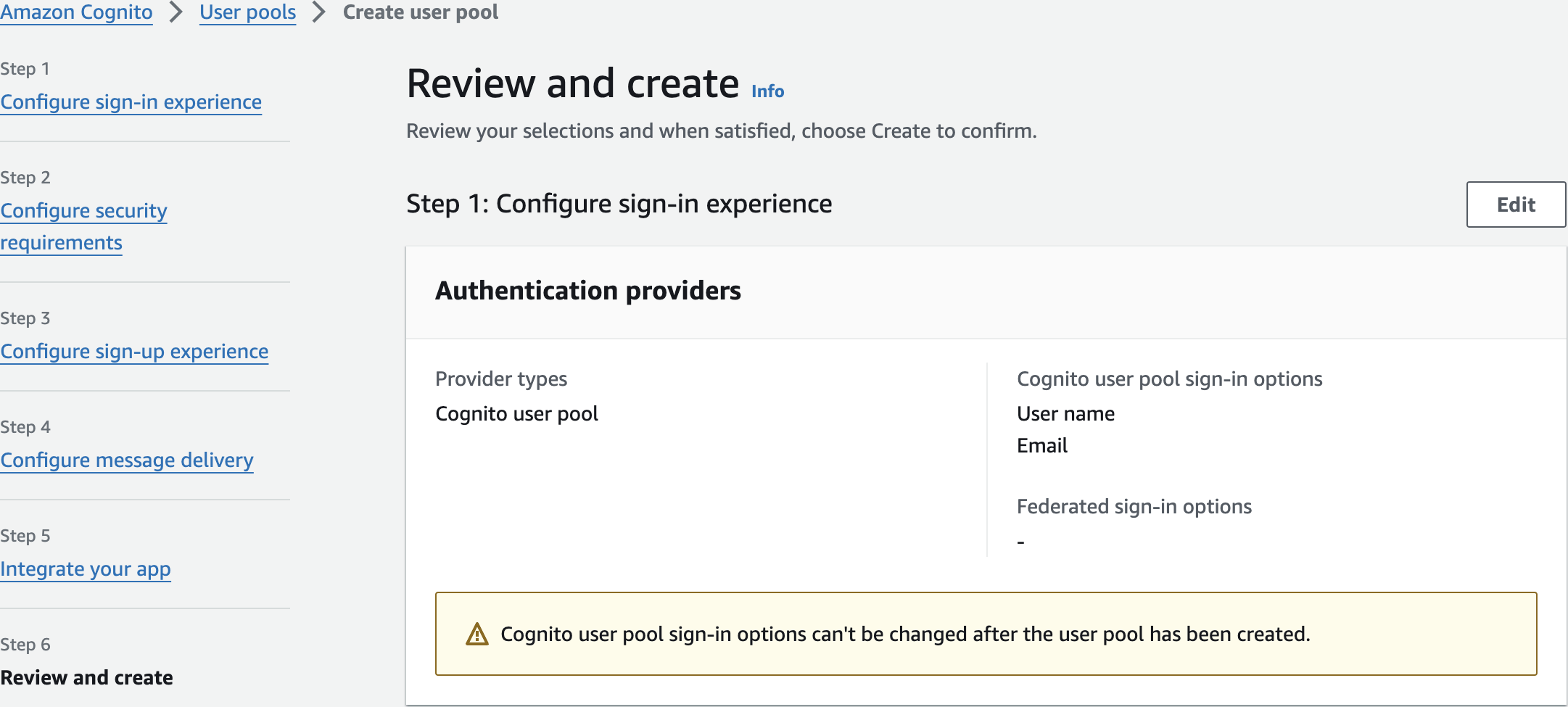Click the chevron after User pools breadcrumb
Image resolution: width=1568 pixels, height=707 pixels.
tap(319, 12)
